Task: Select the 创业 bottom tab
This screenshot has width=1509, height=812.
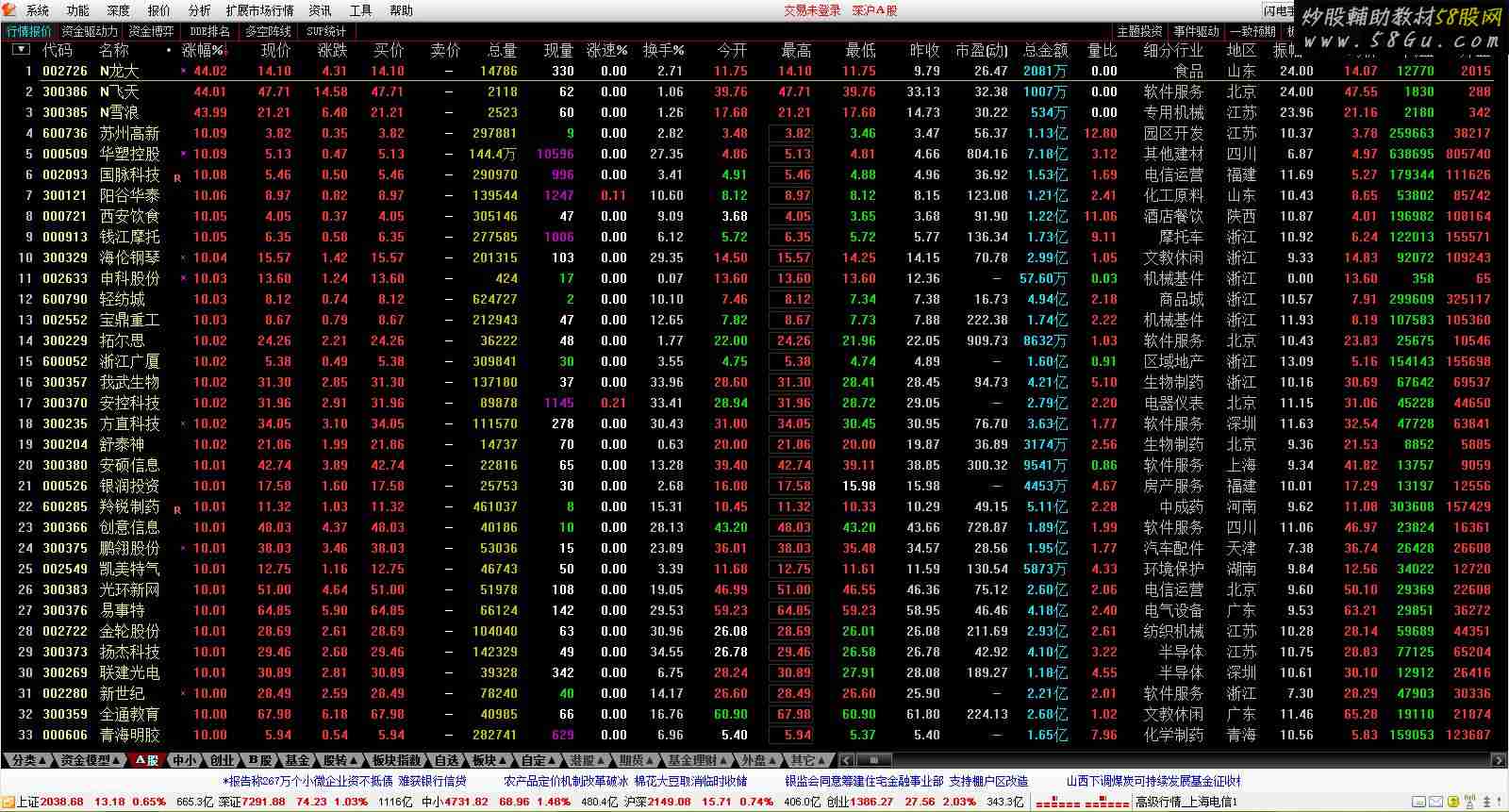Action: click(x=223, y=760)
